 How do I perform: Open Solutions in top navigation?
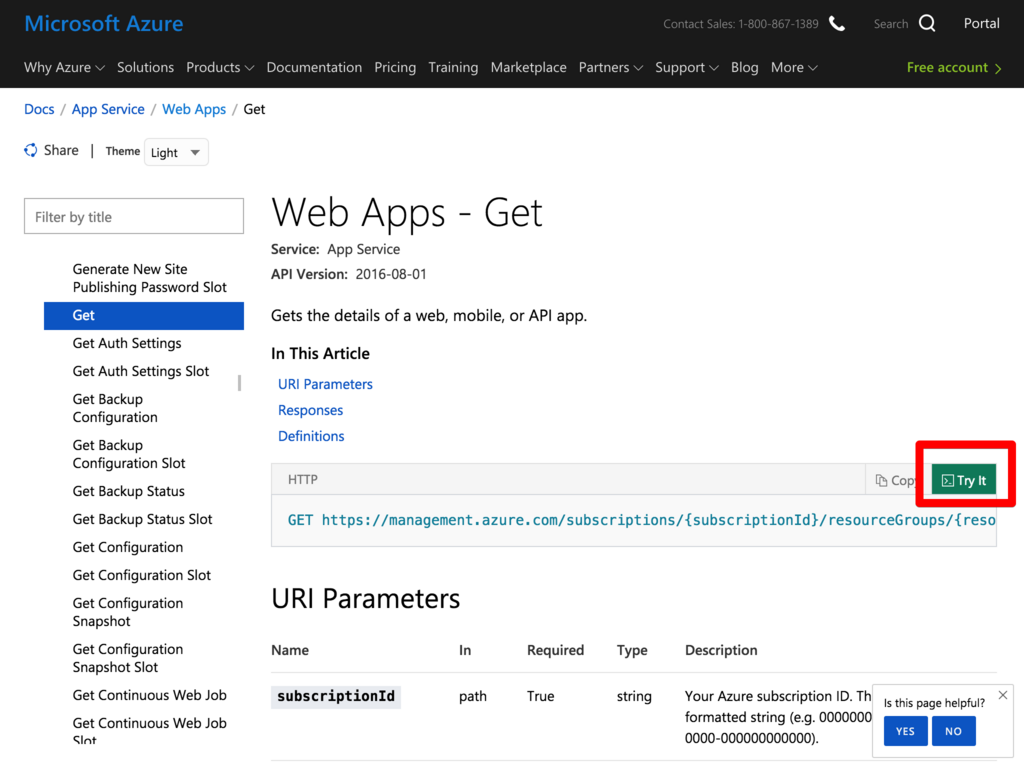point(146,67)
